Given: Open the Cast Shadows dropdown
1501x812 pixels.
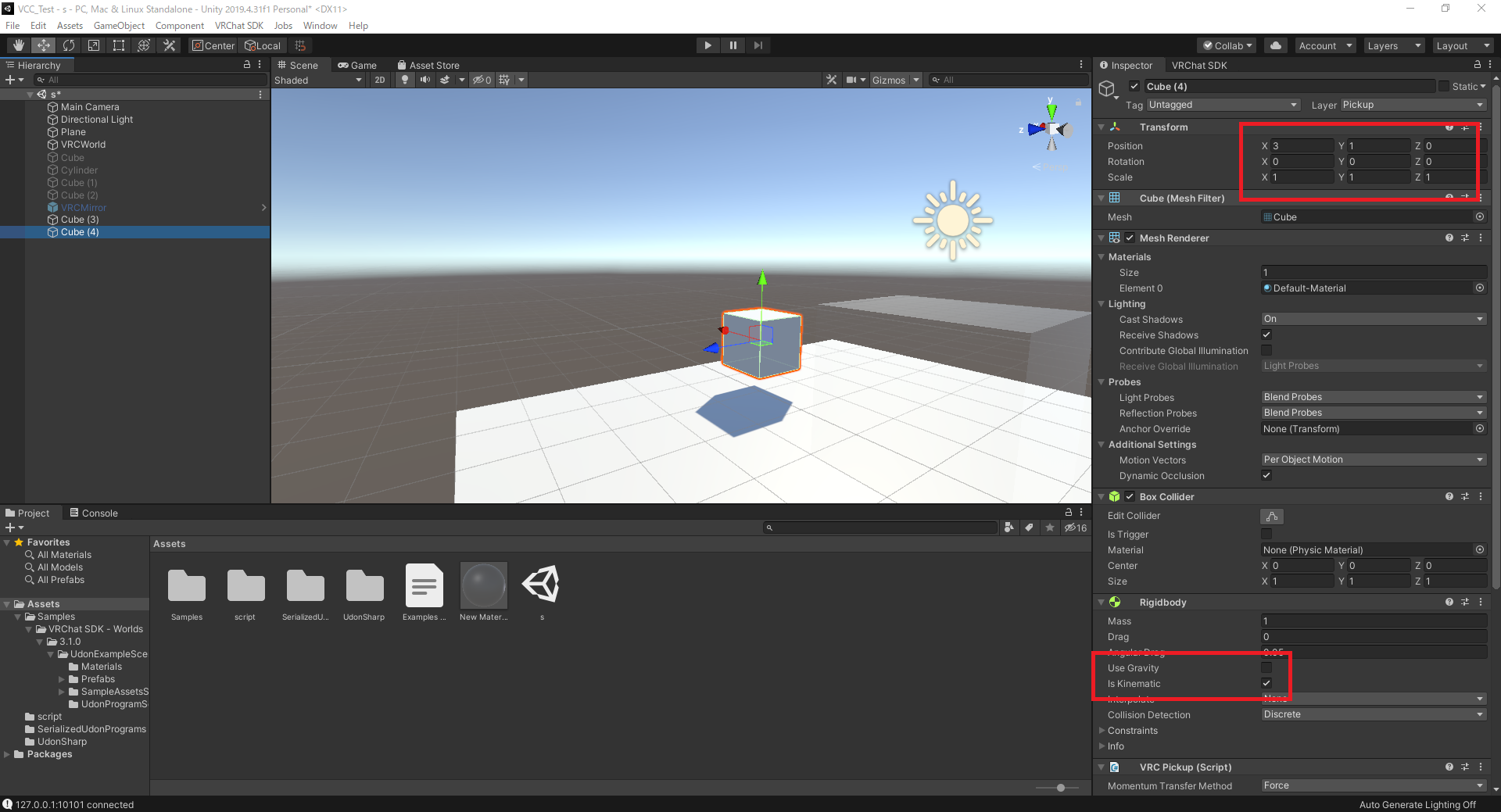Looking at the screenshot, I should tap(1374, 319).
